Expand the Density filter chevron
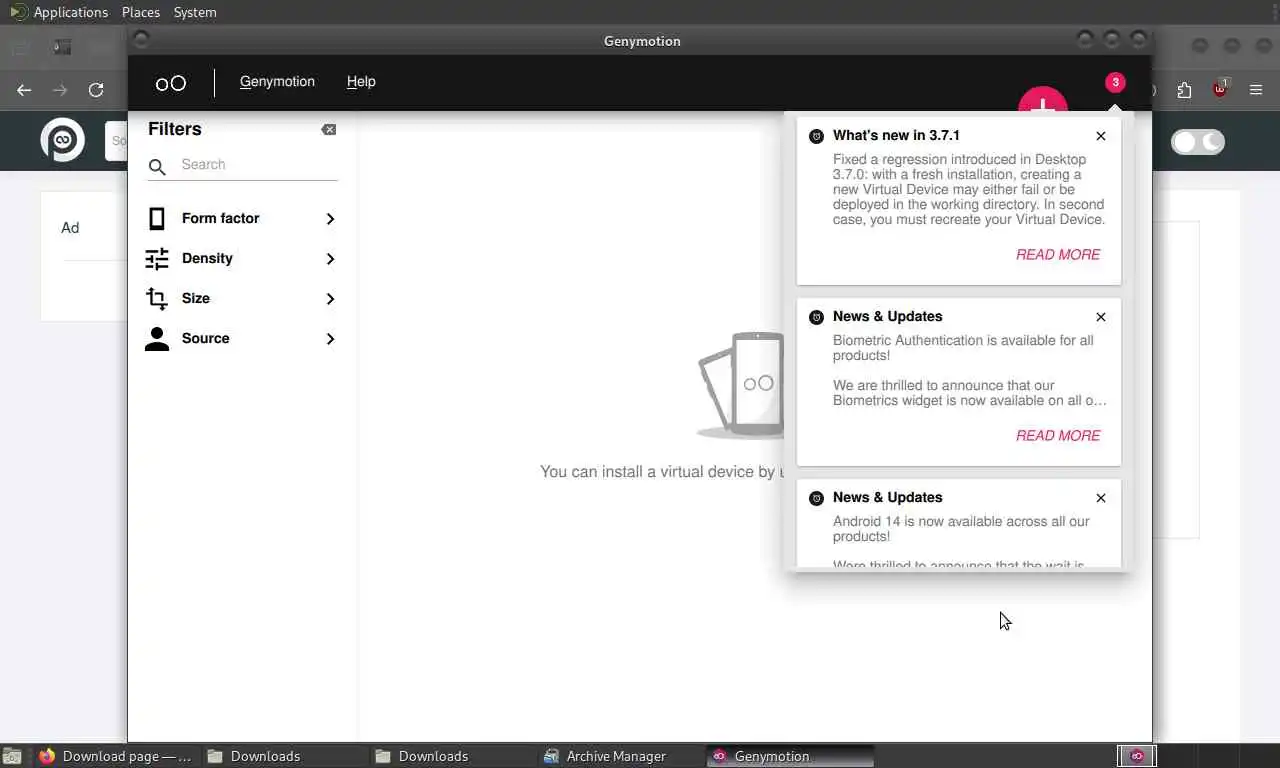Screen dimensions: 1280x768 [x=330, y=259]
